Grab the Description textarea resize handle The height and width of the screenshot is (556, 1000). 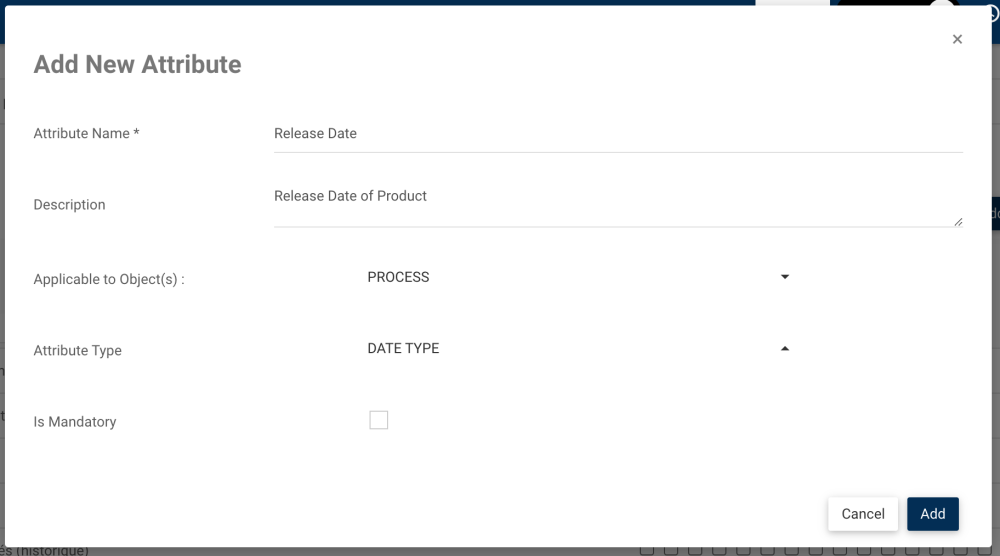[x=957, y=221]
